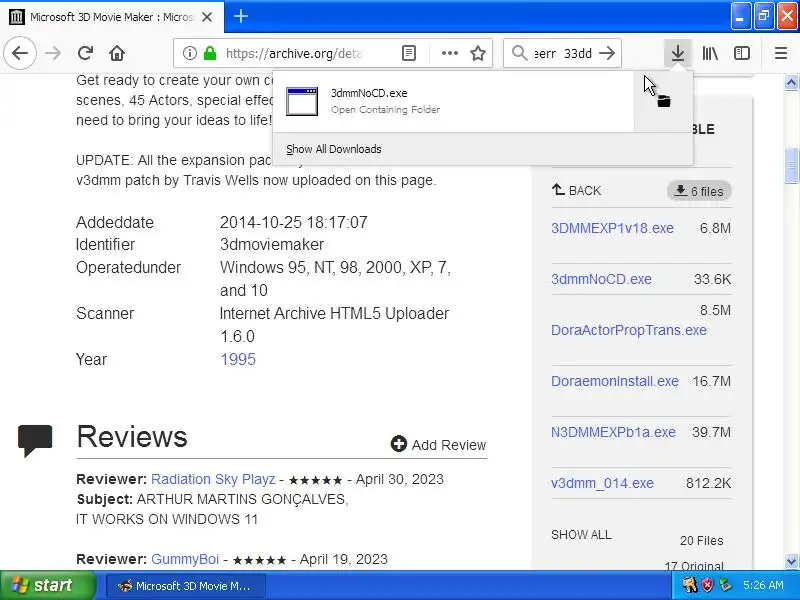Screen dimensions: 800x600
Task: Click the BACK up-arrow icon in downloads
Action: [558, 190]
